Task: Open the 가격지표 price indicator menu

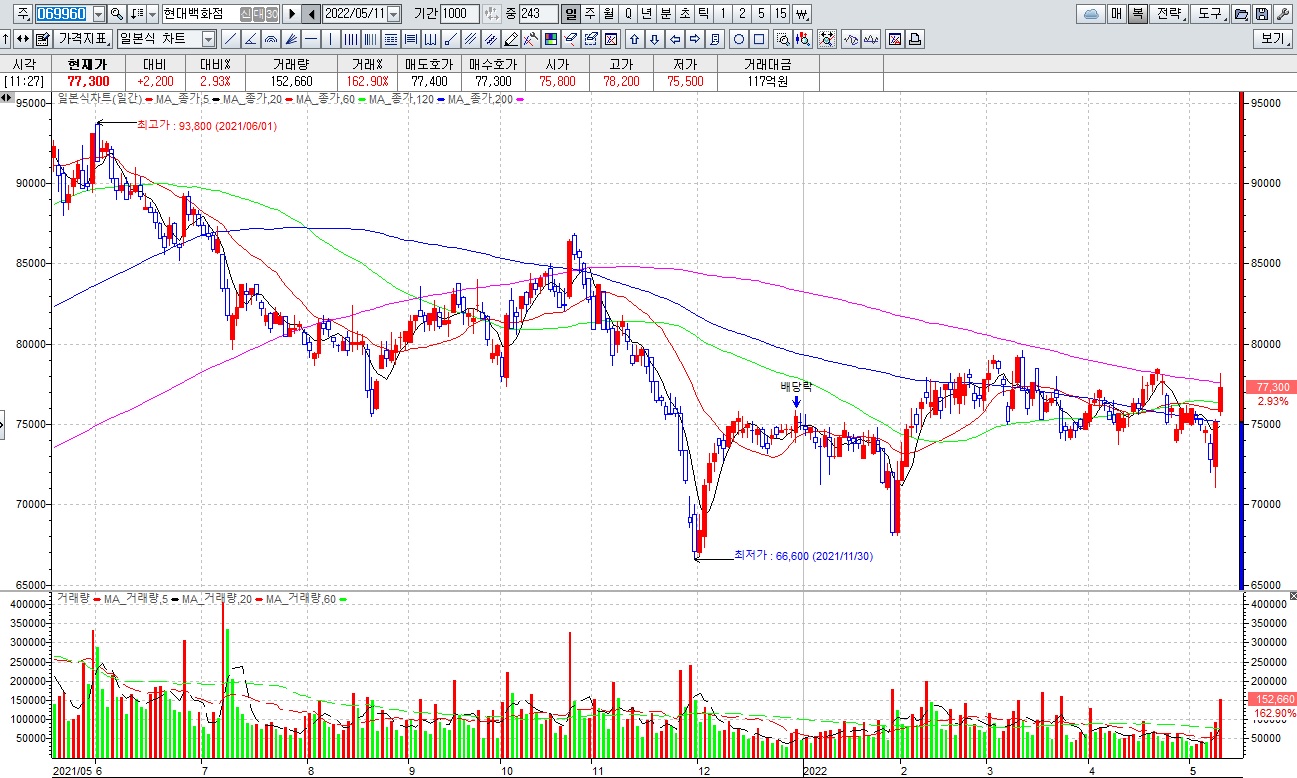Action: pos(83,39)
